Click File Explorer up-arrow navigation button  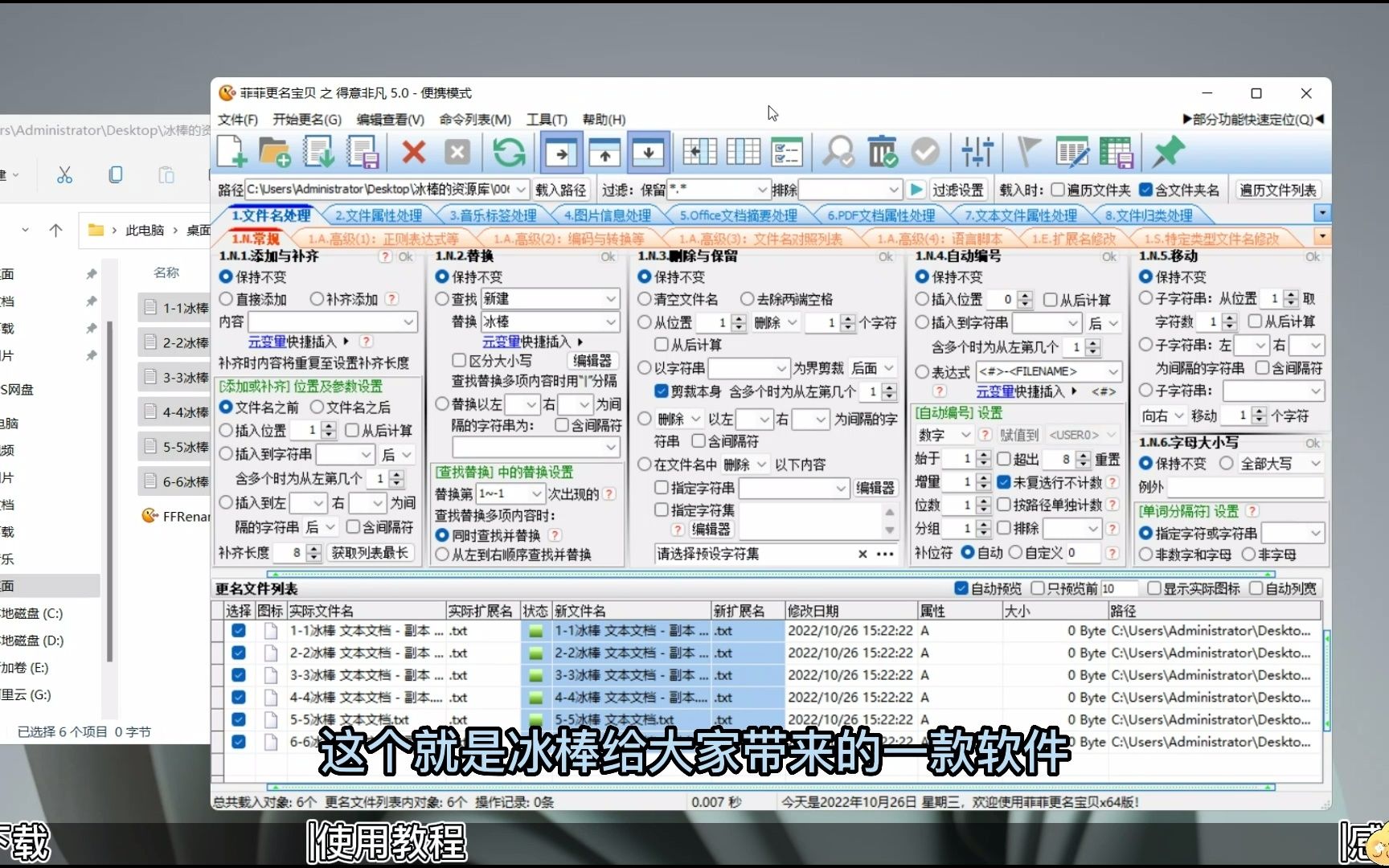(x=55, y=230)
